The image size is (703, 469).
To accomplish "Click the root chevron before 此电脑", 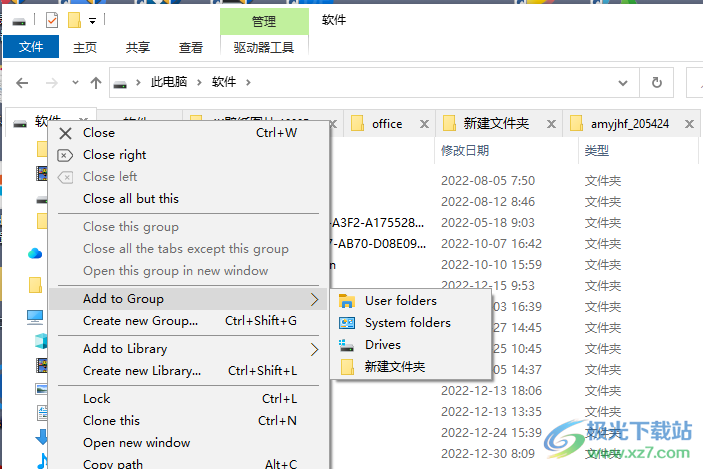I will pos(138,83).
